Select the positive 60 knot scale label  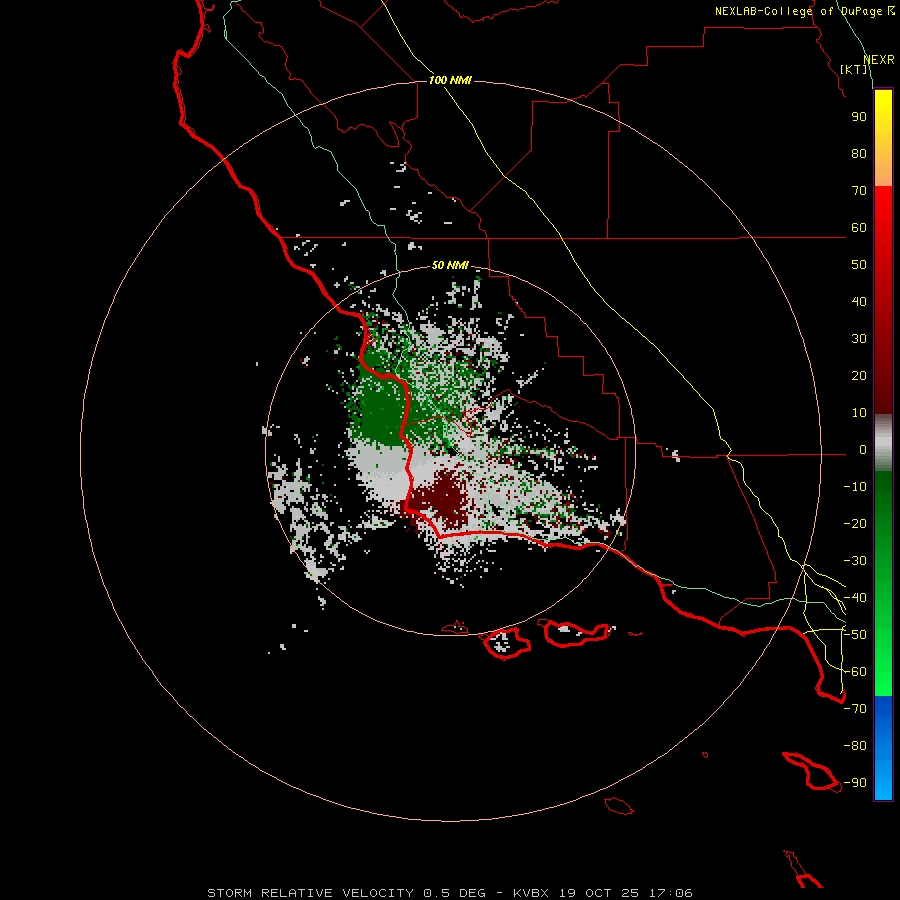pos(859,228)
